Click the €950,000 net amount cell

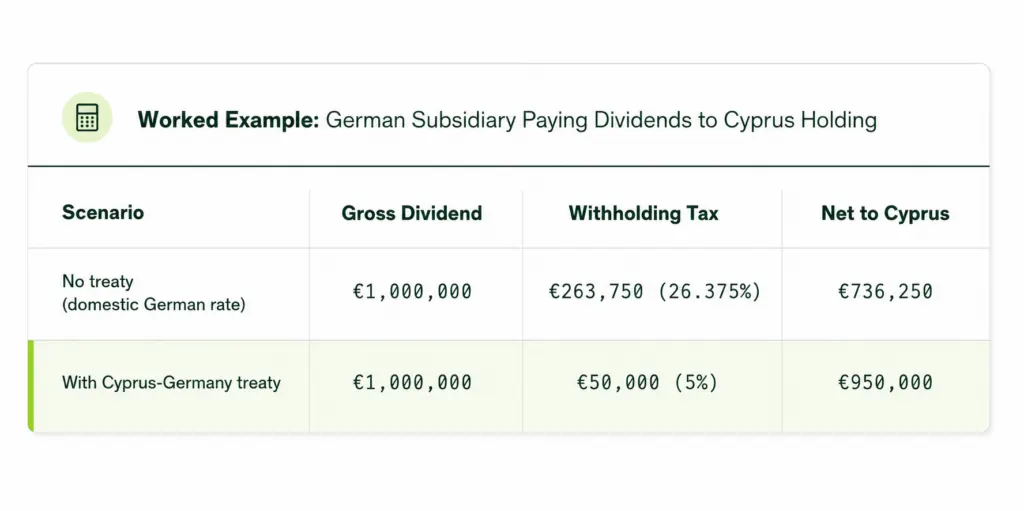885,383
